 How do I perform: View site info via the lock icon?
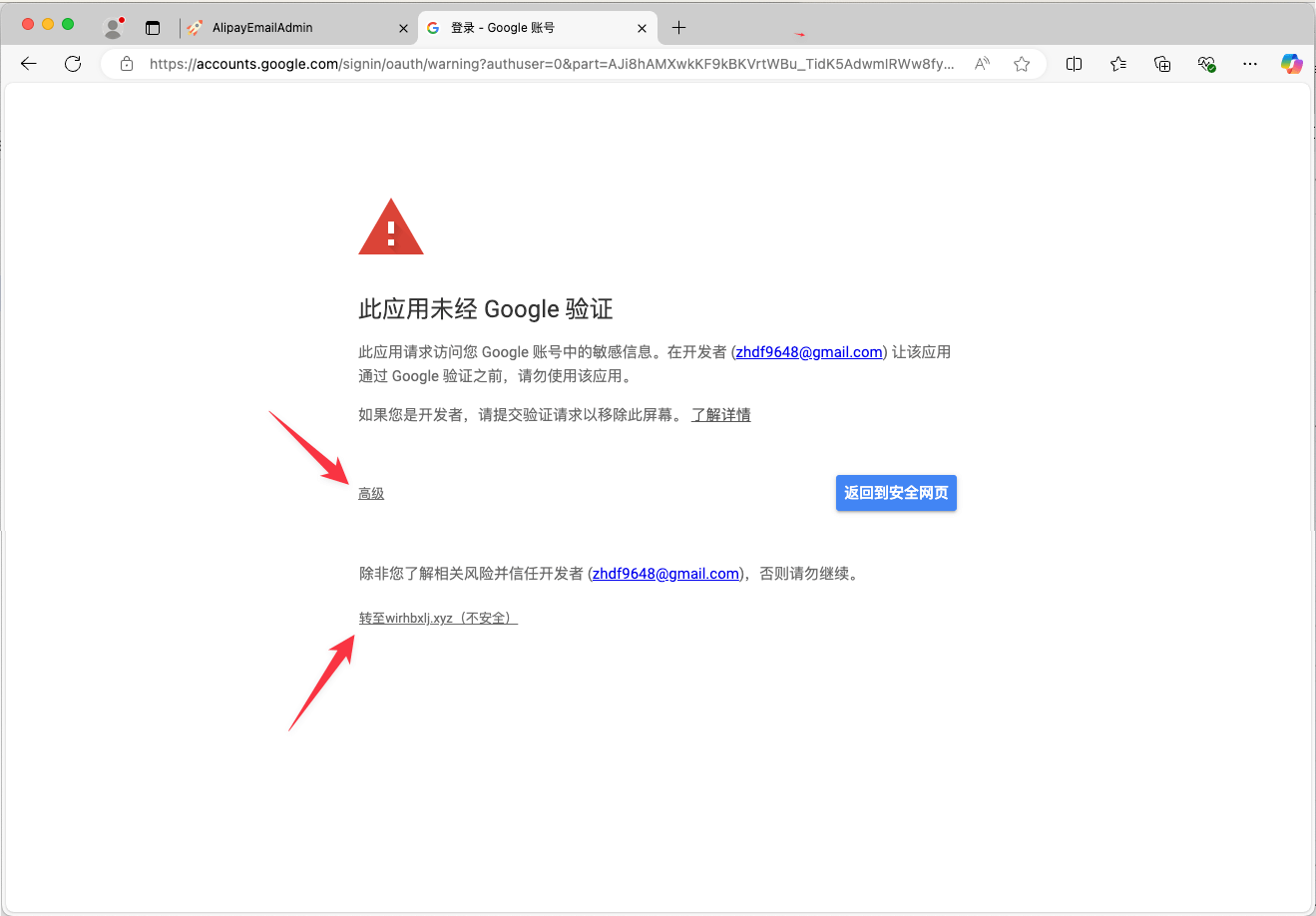[127, 64]
